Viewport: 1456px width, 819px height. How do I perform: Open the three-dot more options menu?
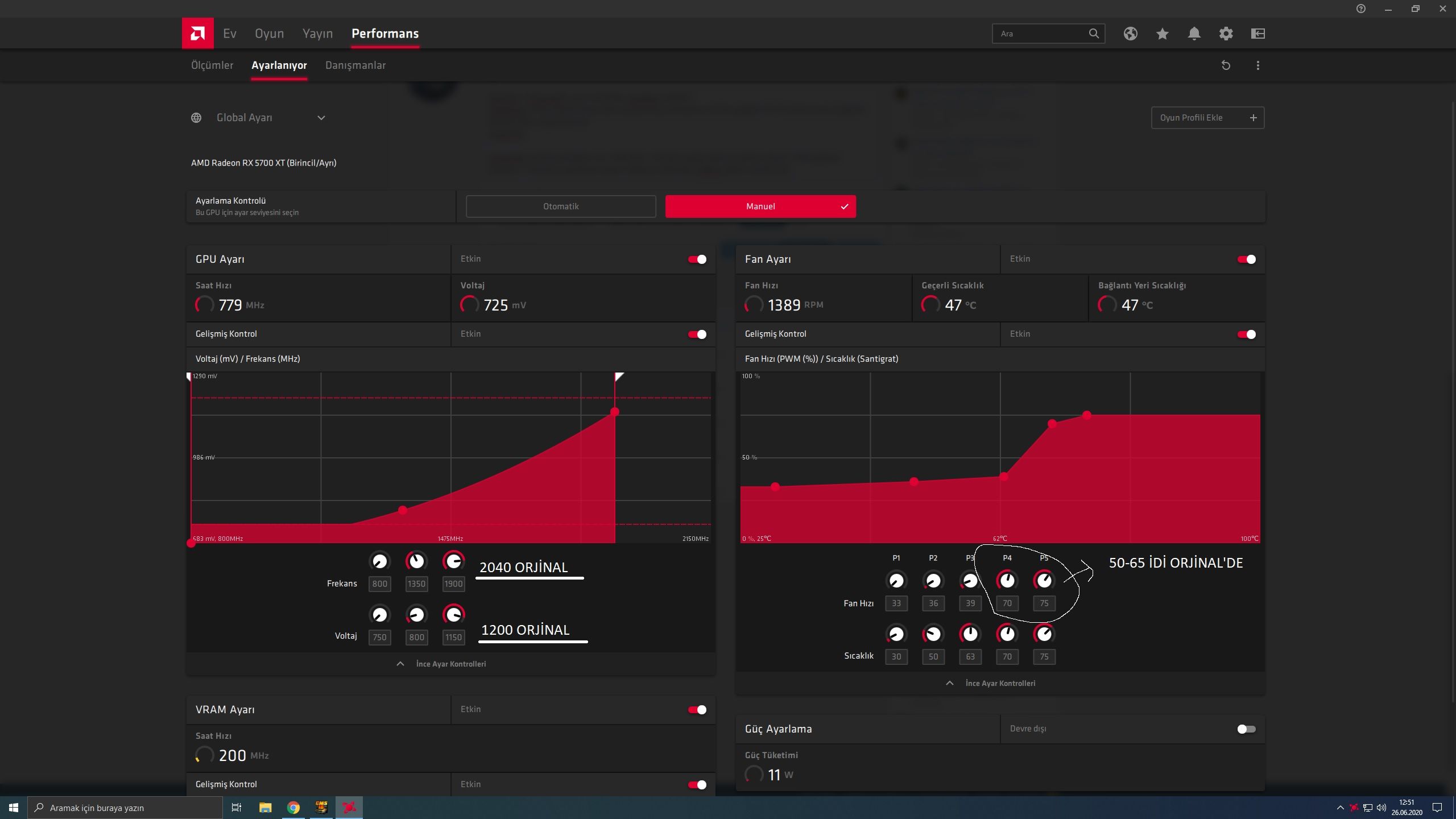coord(1258,65)
